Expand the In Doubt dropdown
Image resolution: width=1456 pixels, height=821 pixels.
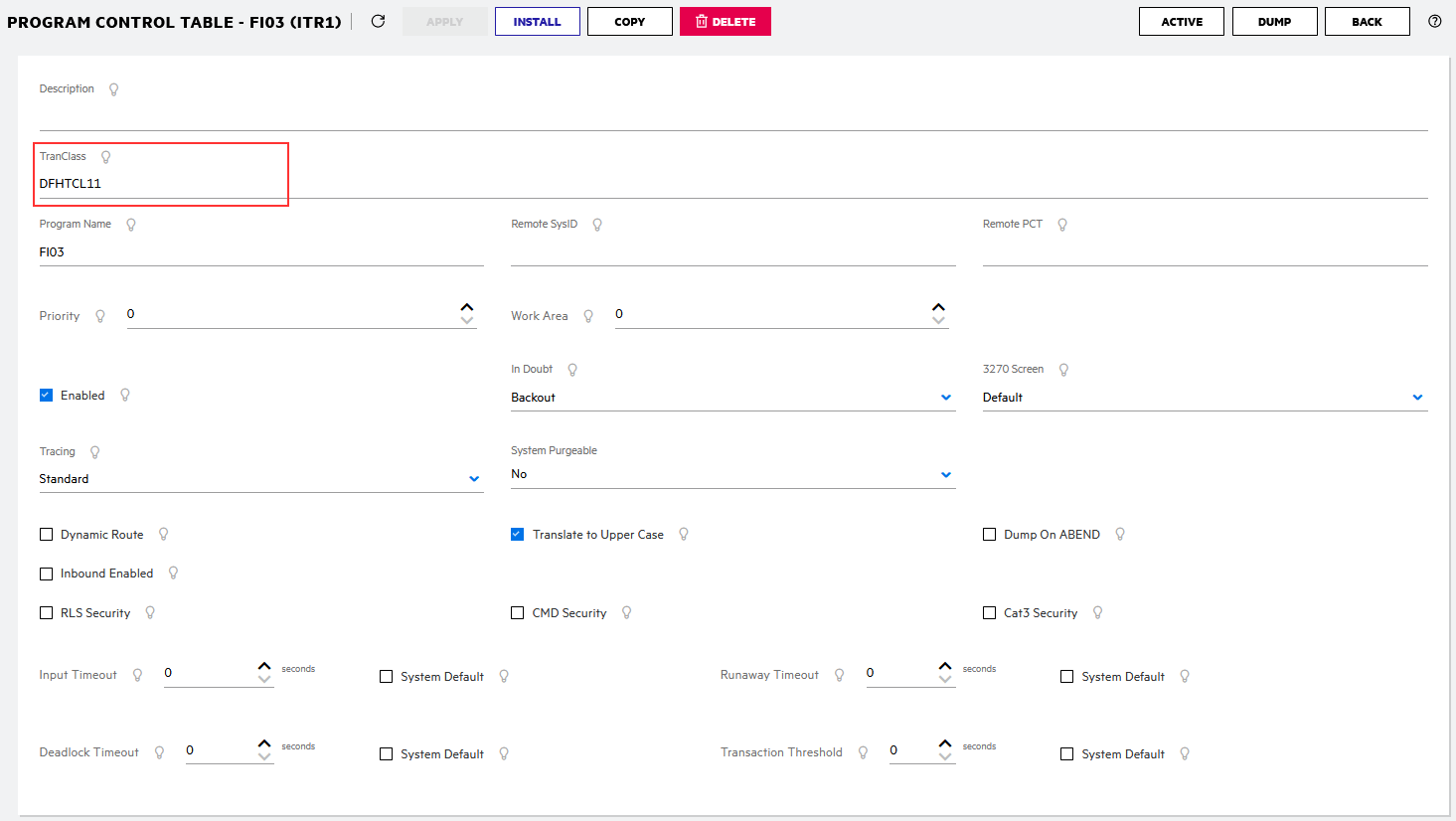click(x=945, y=398)
